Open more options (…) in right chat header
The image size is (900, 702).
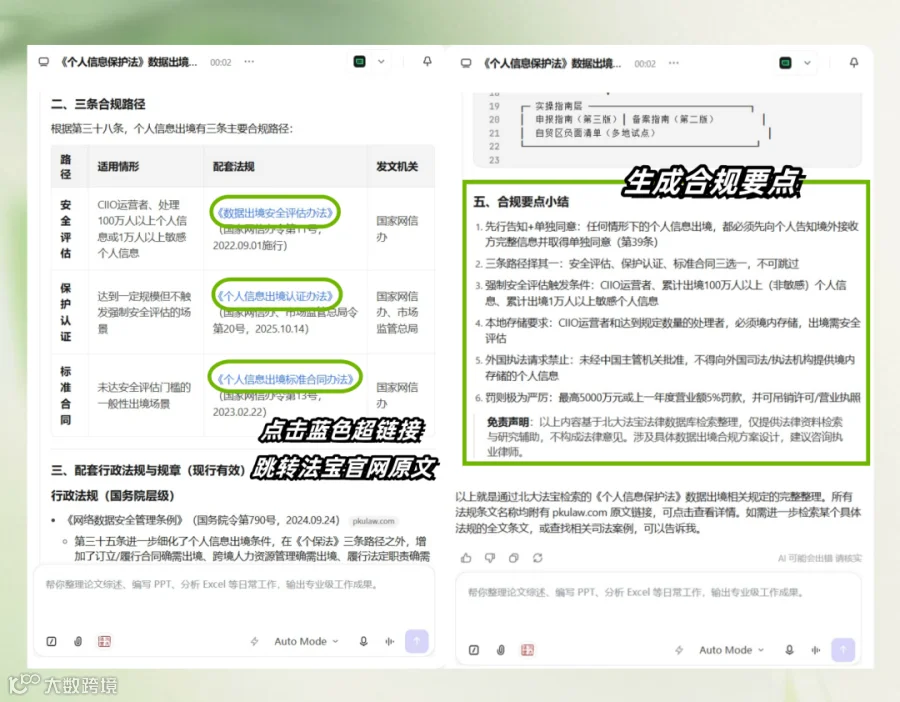[x=674, y=63]
